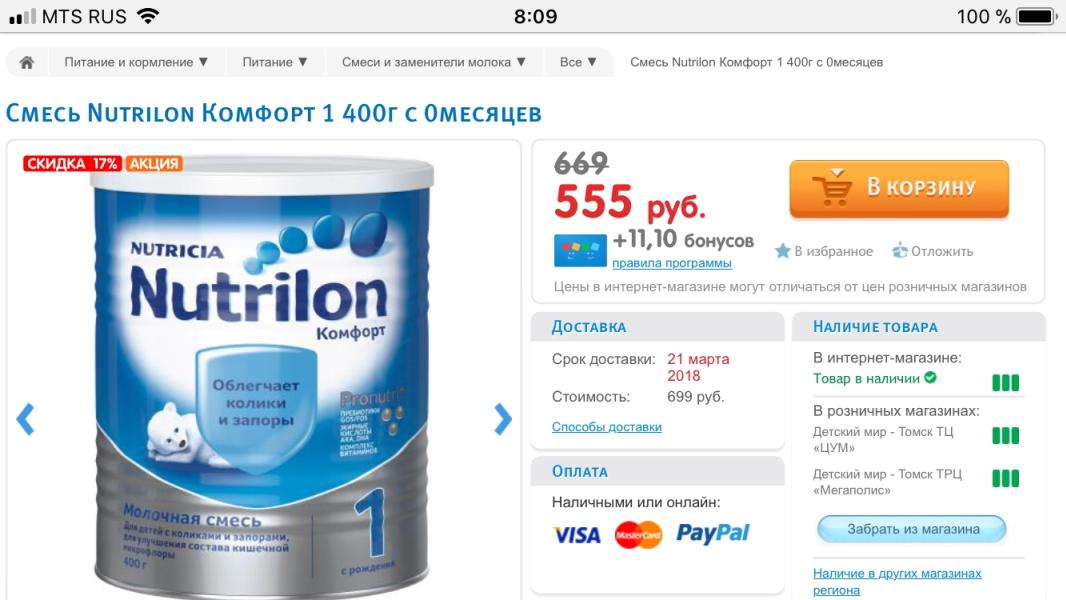Screen dimensions: 1066x600
Task: Open Способы доставки link
Action: pos(606,427)
